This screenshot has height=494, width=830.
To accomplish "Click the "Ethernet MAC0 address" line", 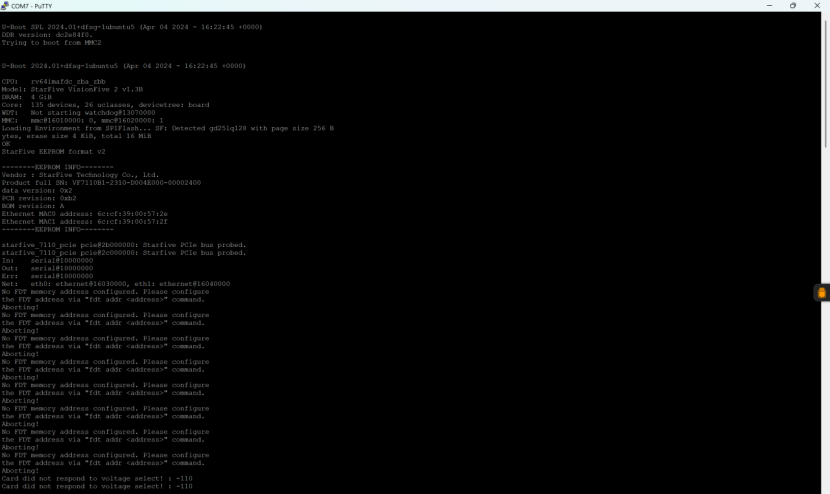I will (84, 214).
